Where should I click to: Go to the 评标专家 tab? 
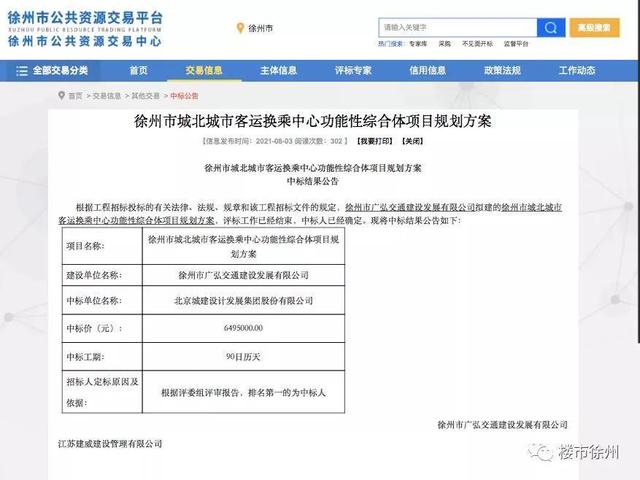(x=353, y=71)
